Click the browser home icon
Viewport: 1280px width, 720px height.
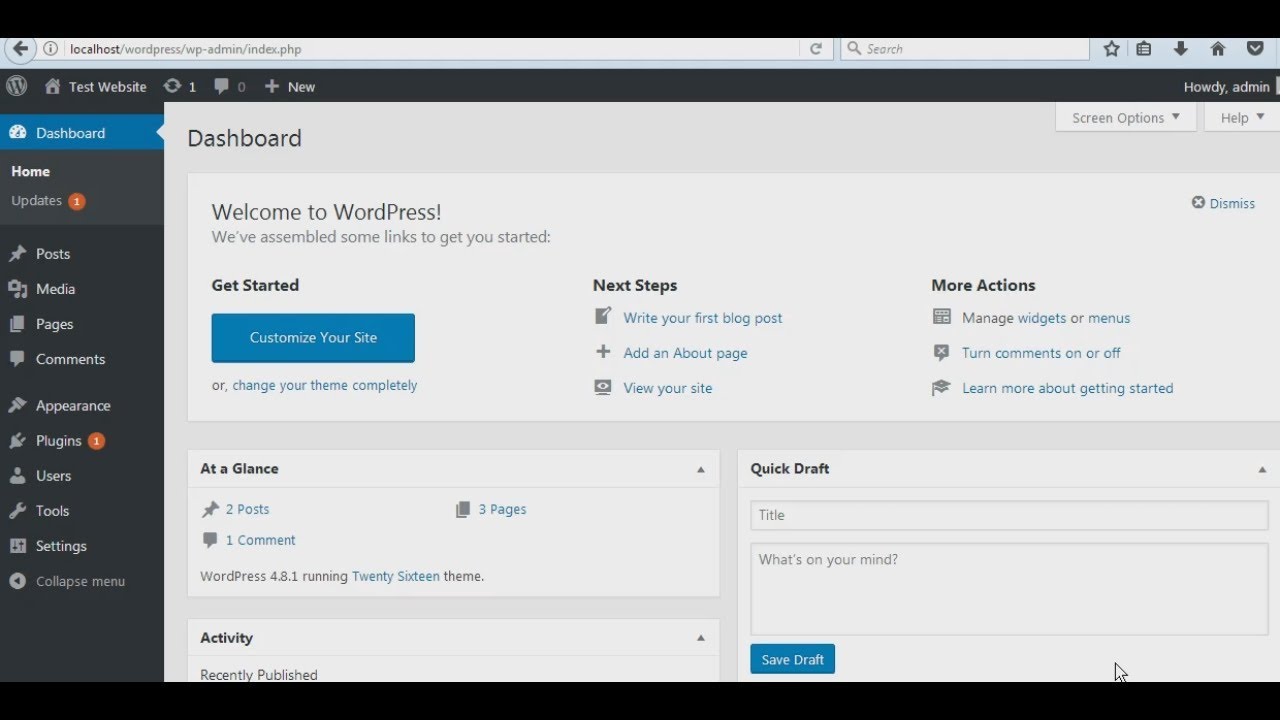coord(1218,49)
